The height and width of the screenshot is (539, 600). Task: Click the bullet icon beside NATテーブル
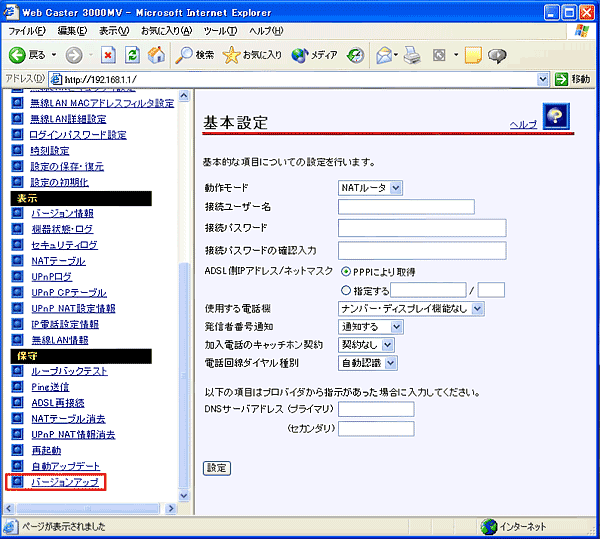point(17,261)
